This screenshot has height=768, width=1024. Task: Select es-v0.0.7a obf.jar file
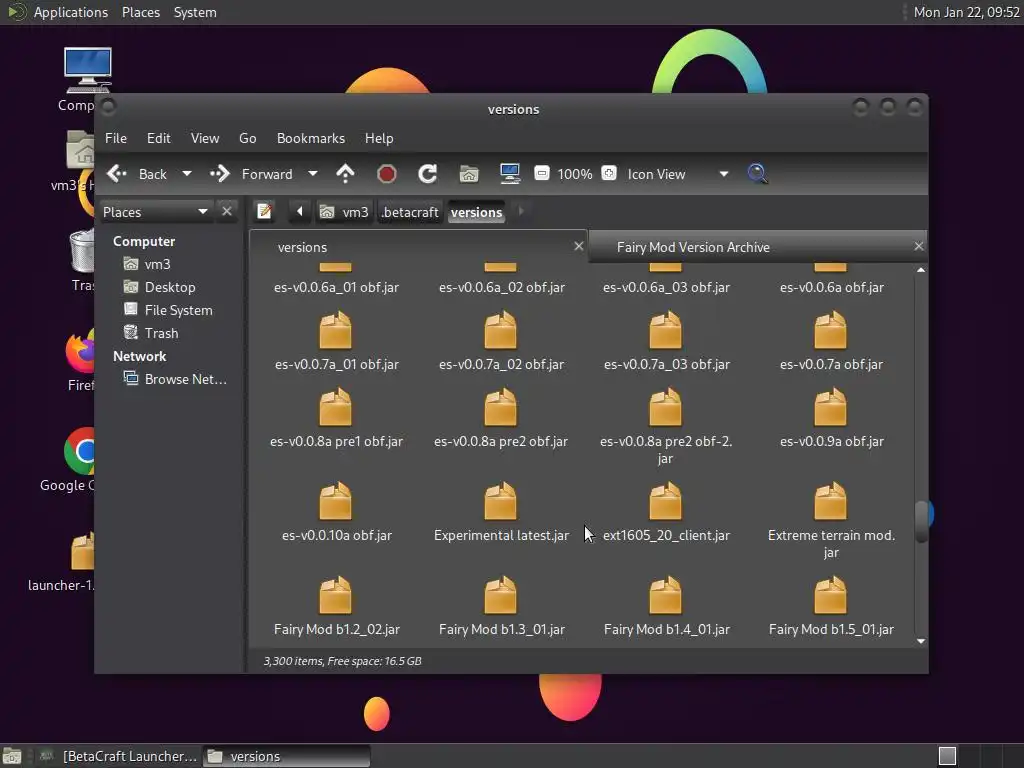[x=831, y=342]
